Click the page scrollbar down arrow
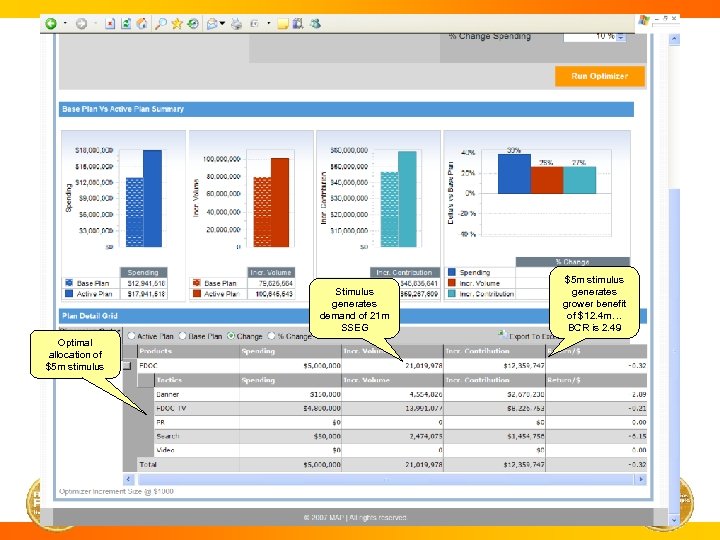Viewport: 720px width, 540px height. (674, 520)
